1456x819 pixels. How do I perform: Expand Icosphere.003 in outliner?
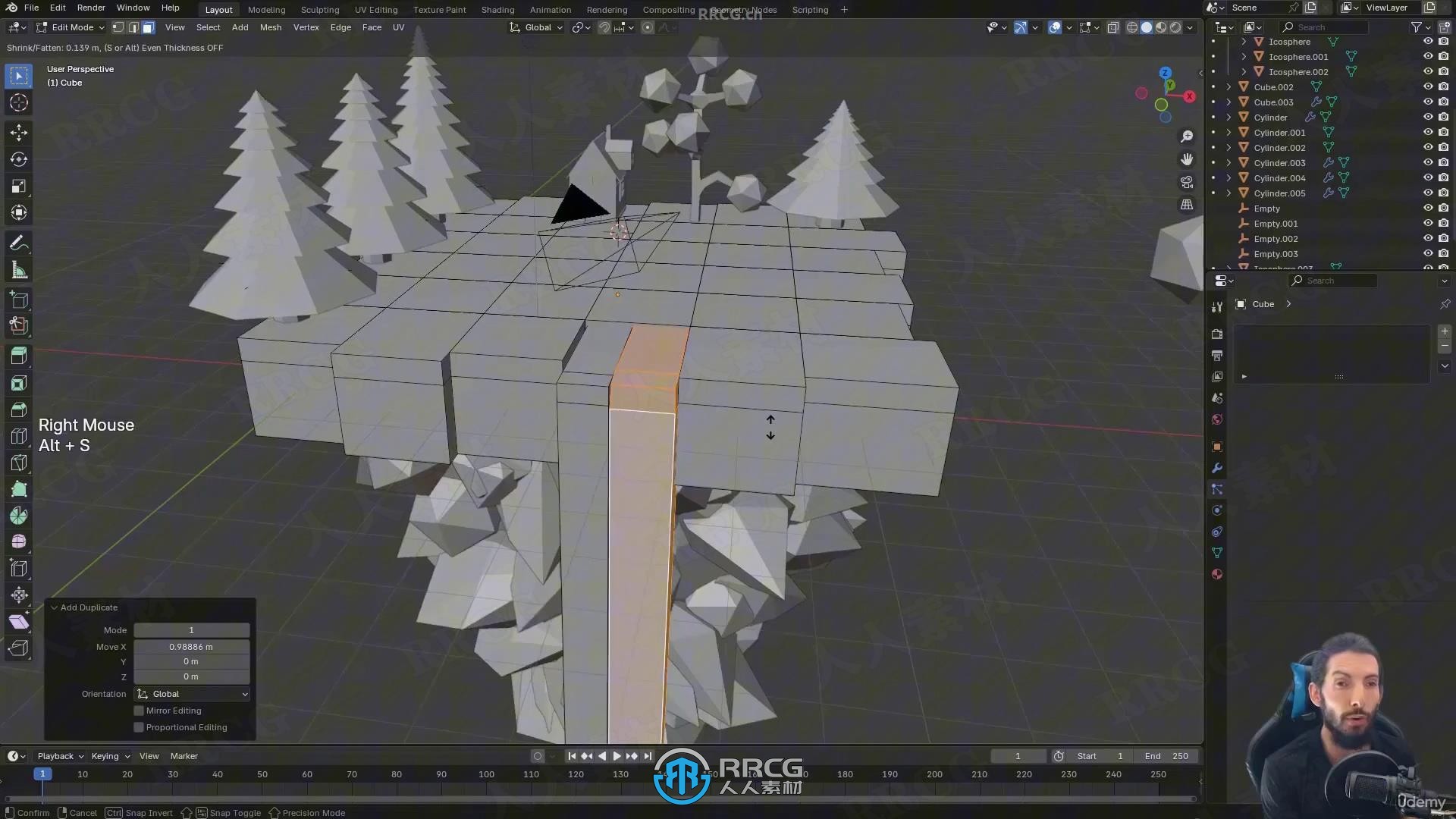click(1229, 267)
